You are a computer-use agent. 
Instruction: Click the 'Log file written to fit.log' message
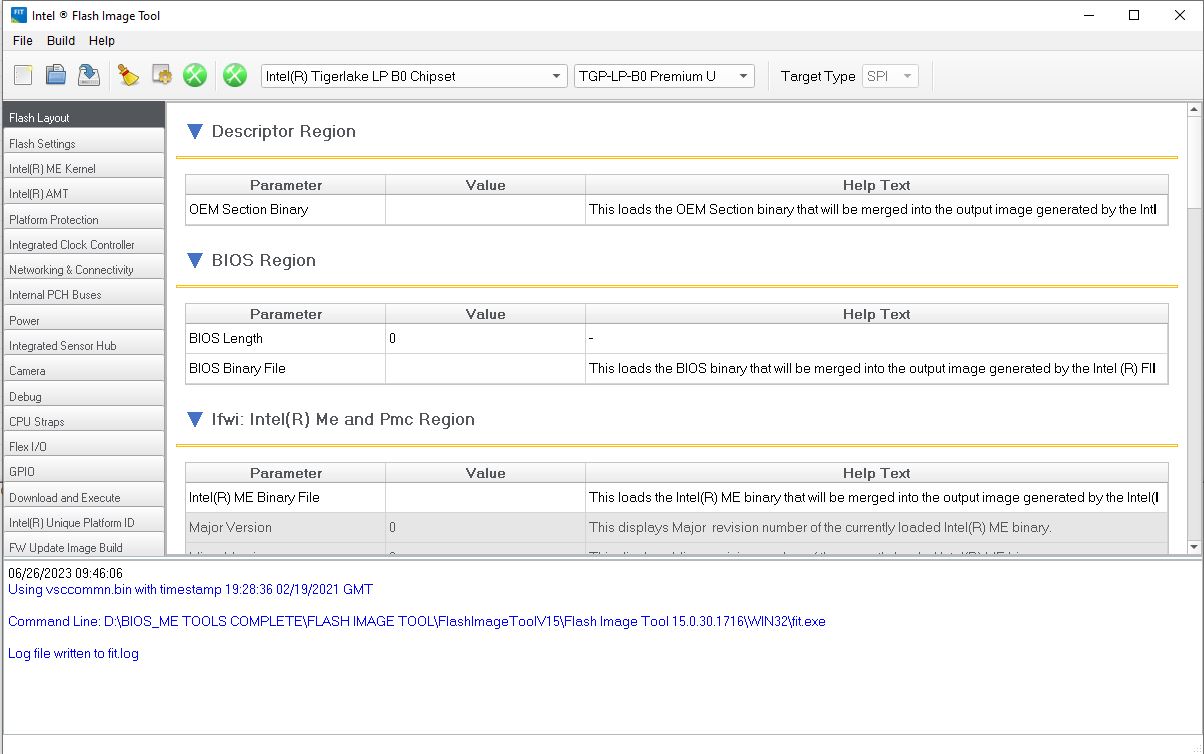click(x=73, y=654)
